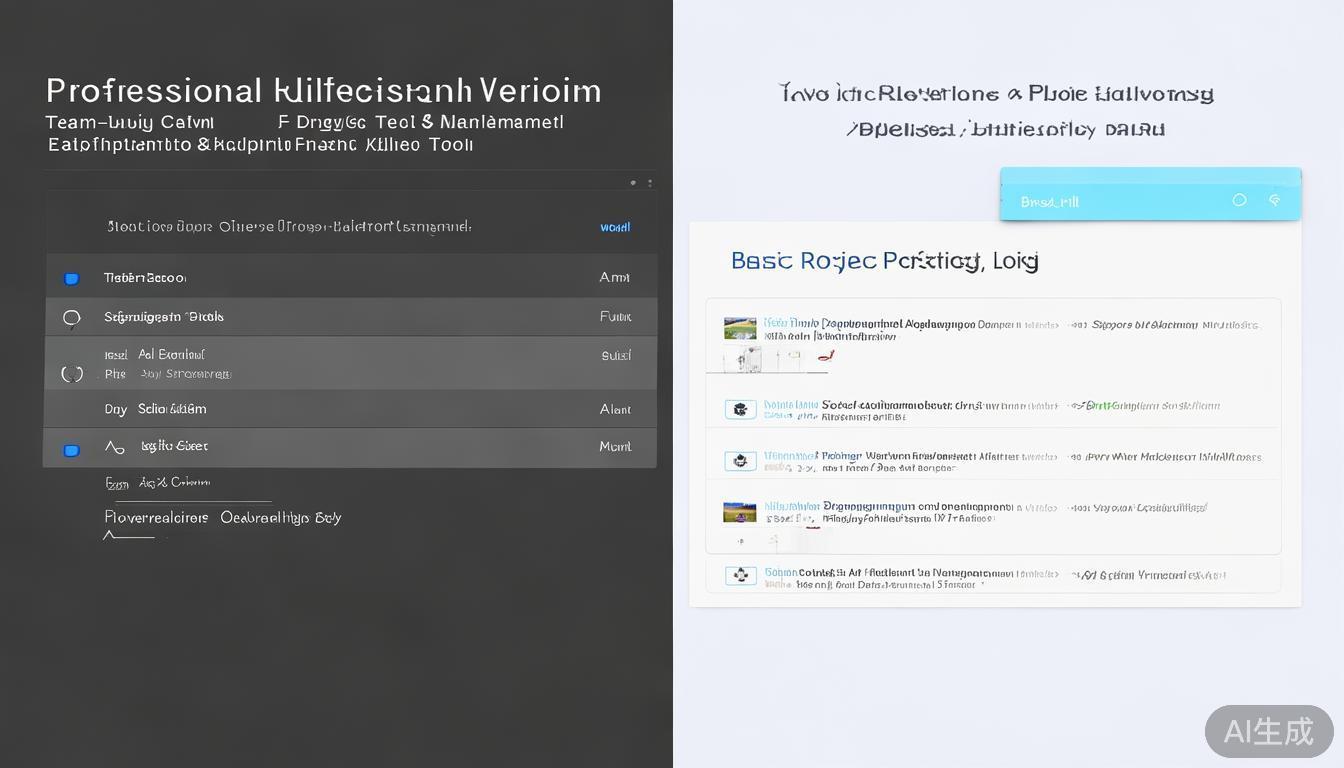This screenshot has width=1344, height=768.
Task: Click the 'Amt' value in the first row
Action: [x=614, y=277]
